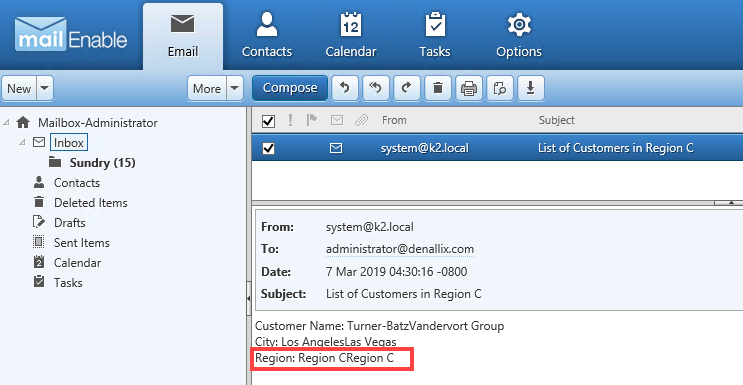Viewport: 743px width, 385px height.
Task: Sort by the priority exclamation column
Action: (x=290, y=120)
